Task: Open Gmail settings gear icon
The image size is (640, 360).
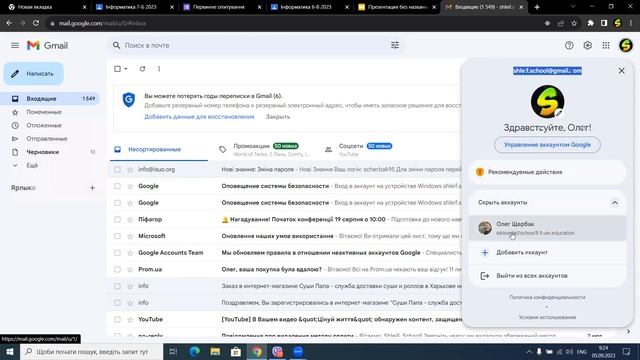Action: [x=587, y=45]
